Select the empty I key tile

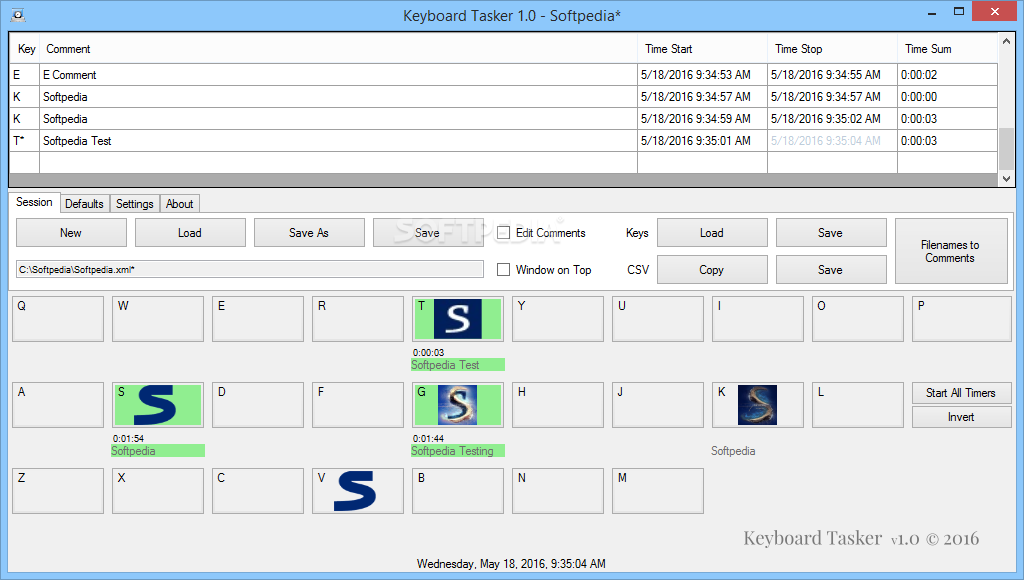[758, 319]
